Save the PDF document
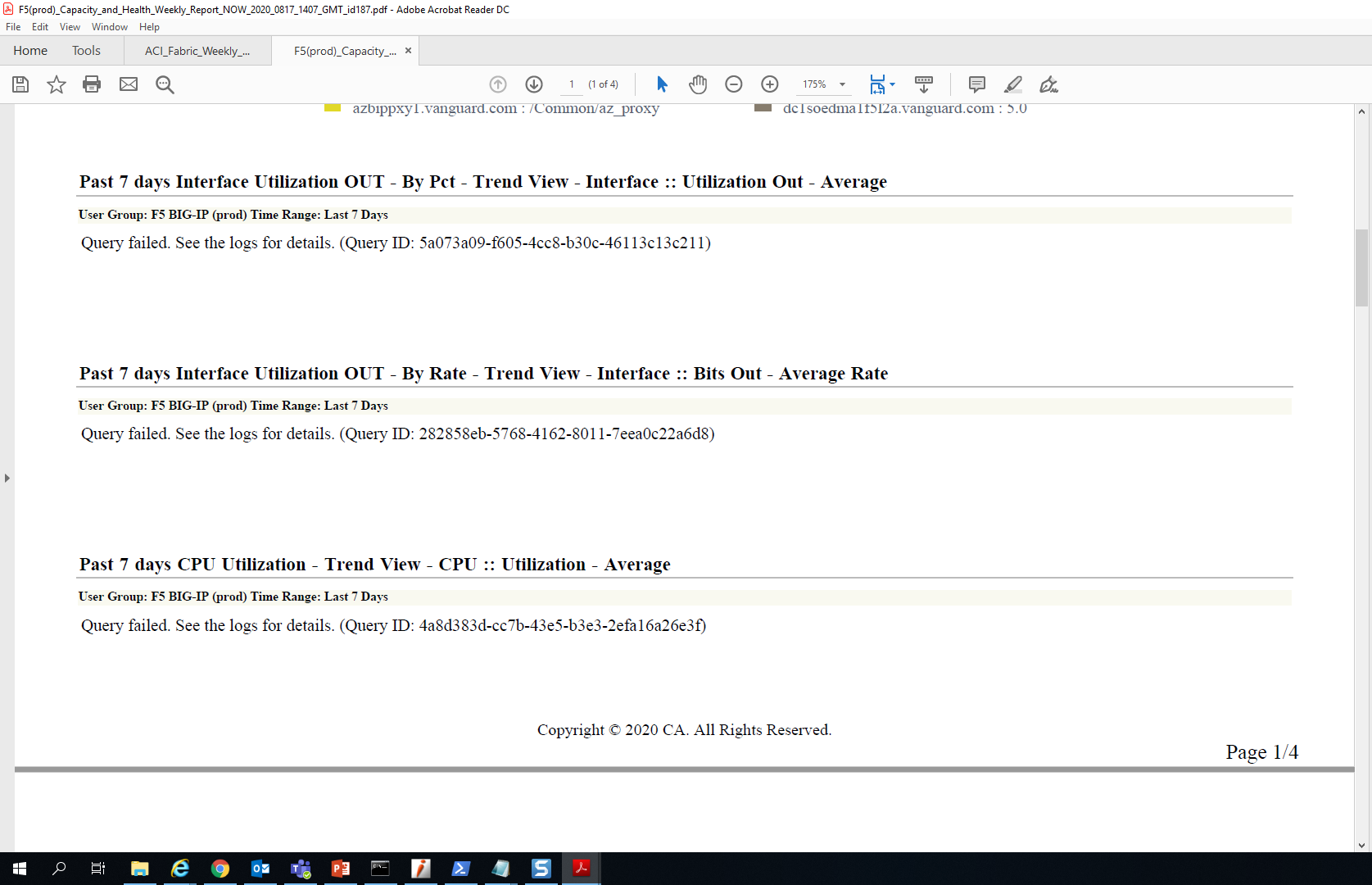Viewport: 1372px width, 885px height. [x=20, y=84]
